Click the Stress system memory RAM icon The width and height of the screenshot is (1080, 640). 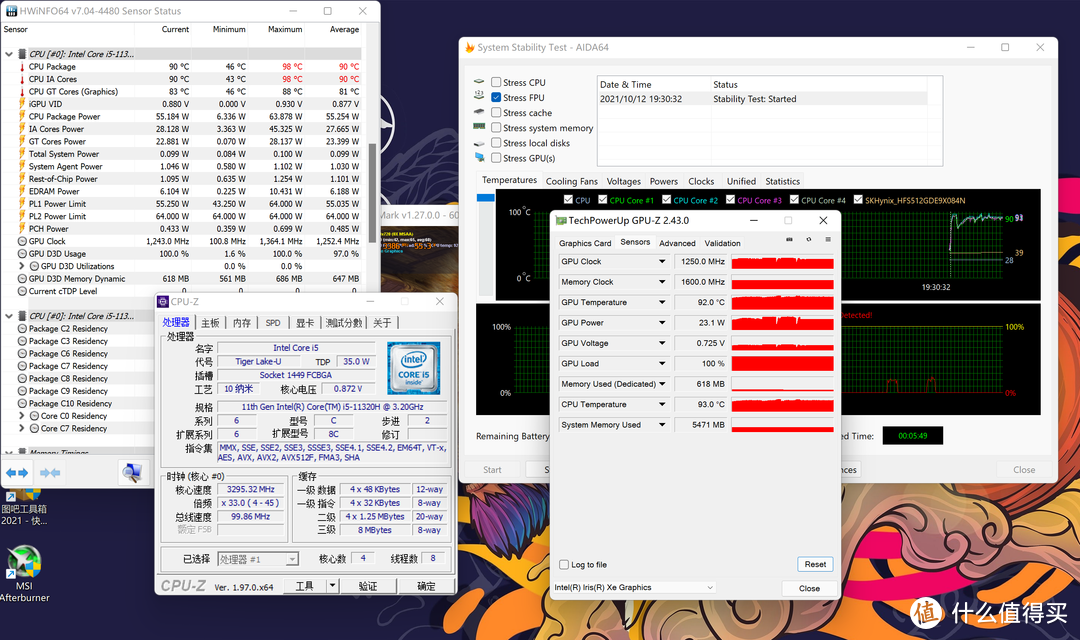pos(479,127)
